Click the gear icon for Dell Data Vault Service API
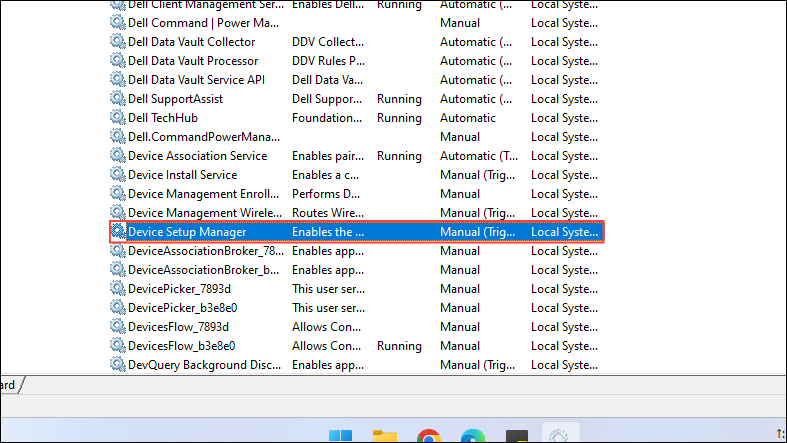The image size is (787, 443). tap(117, 80)
